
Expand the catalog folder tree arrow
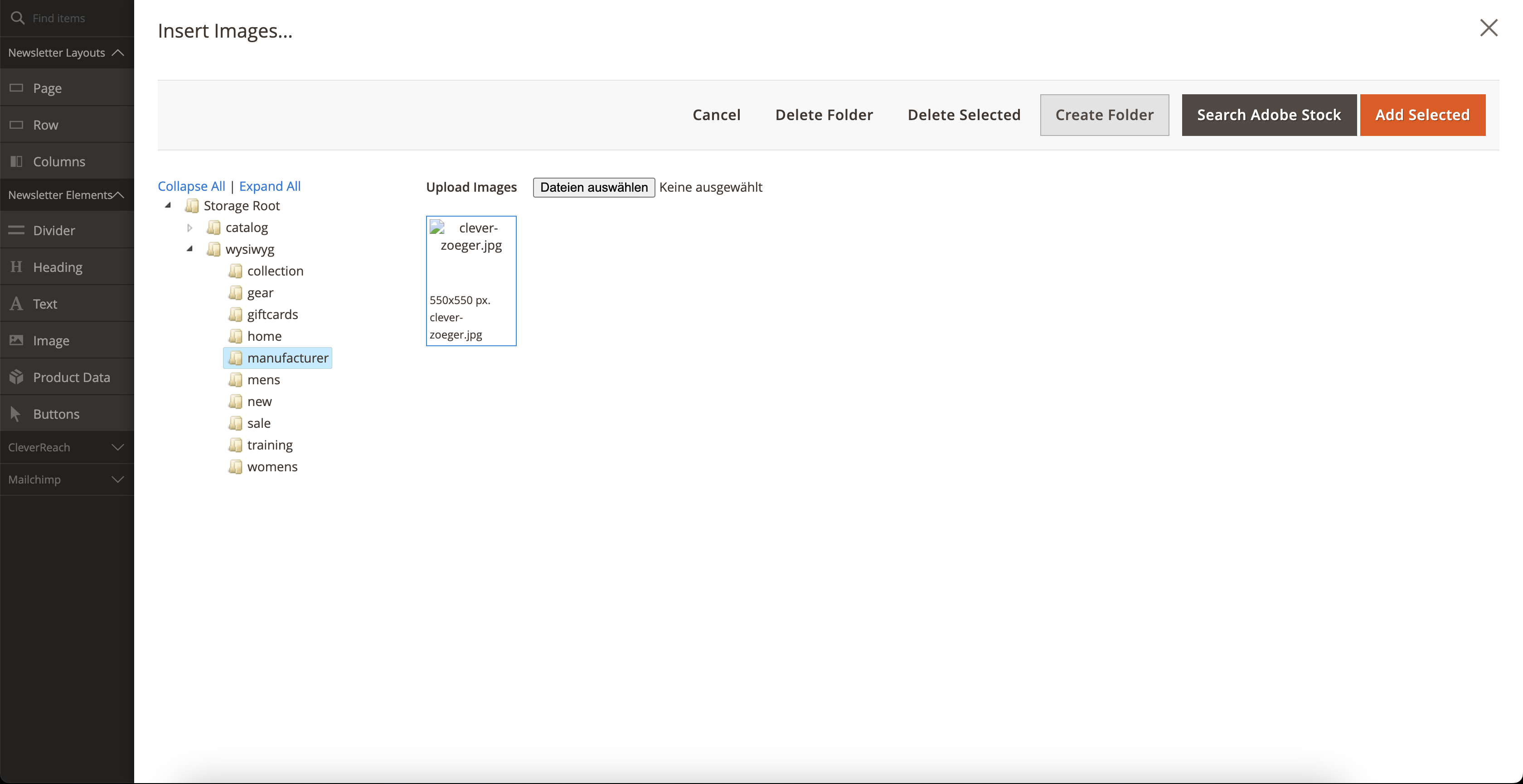(x=190, y=227)
